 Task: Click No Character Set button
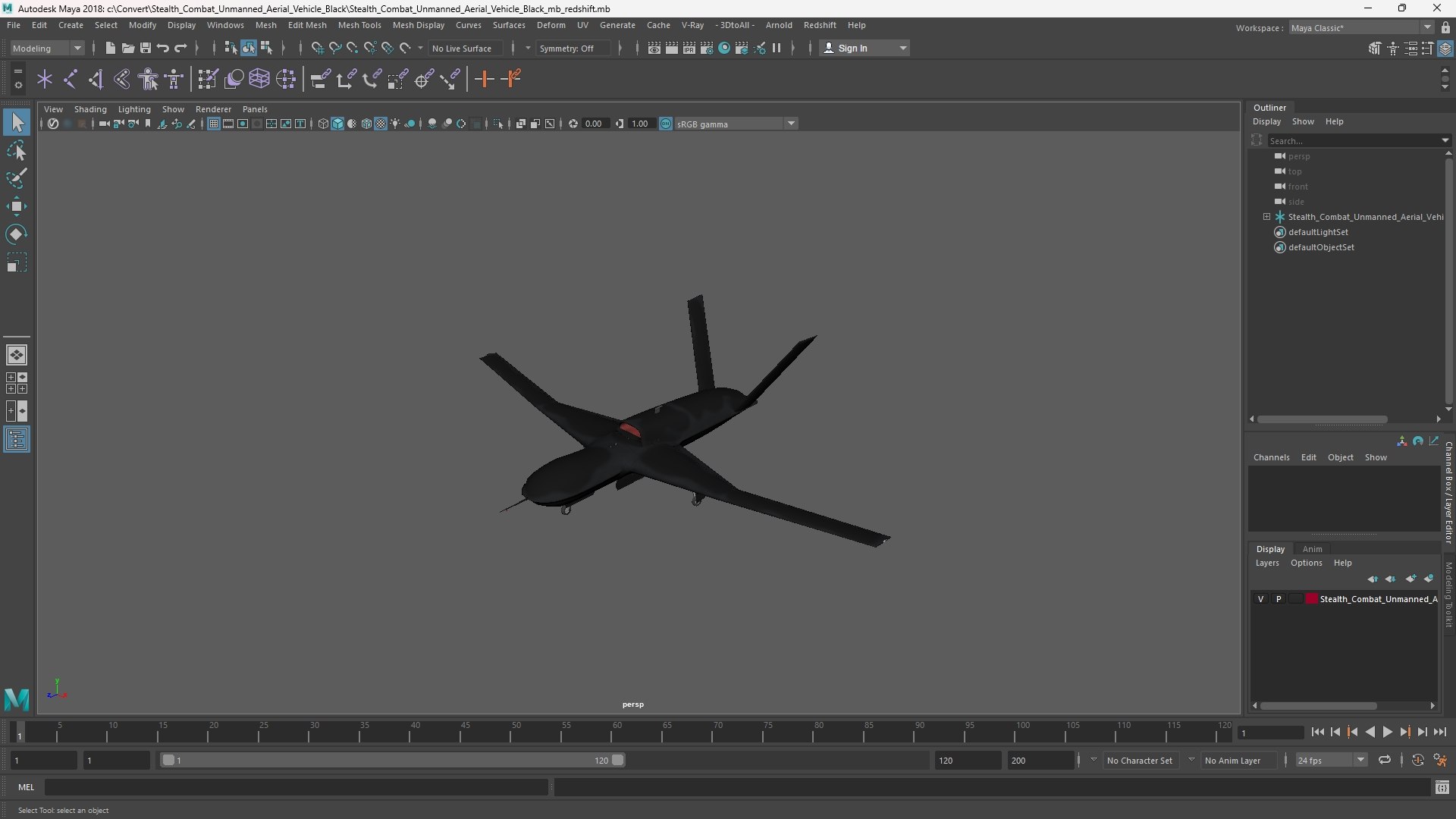[x=1139, y=760]
